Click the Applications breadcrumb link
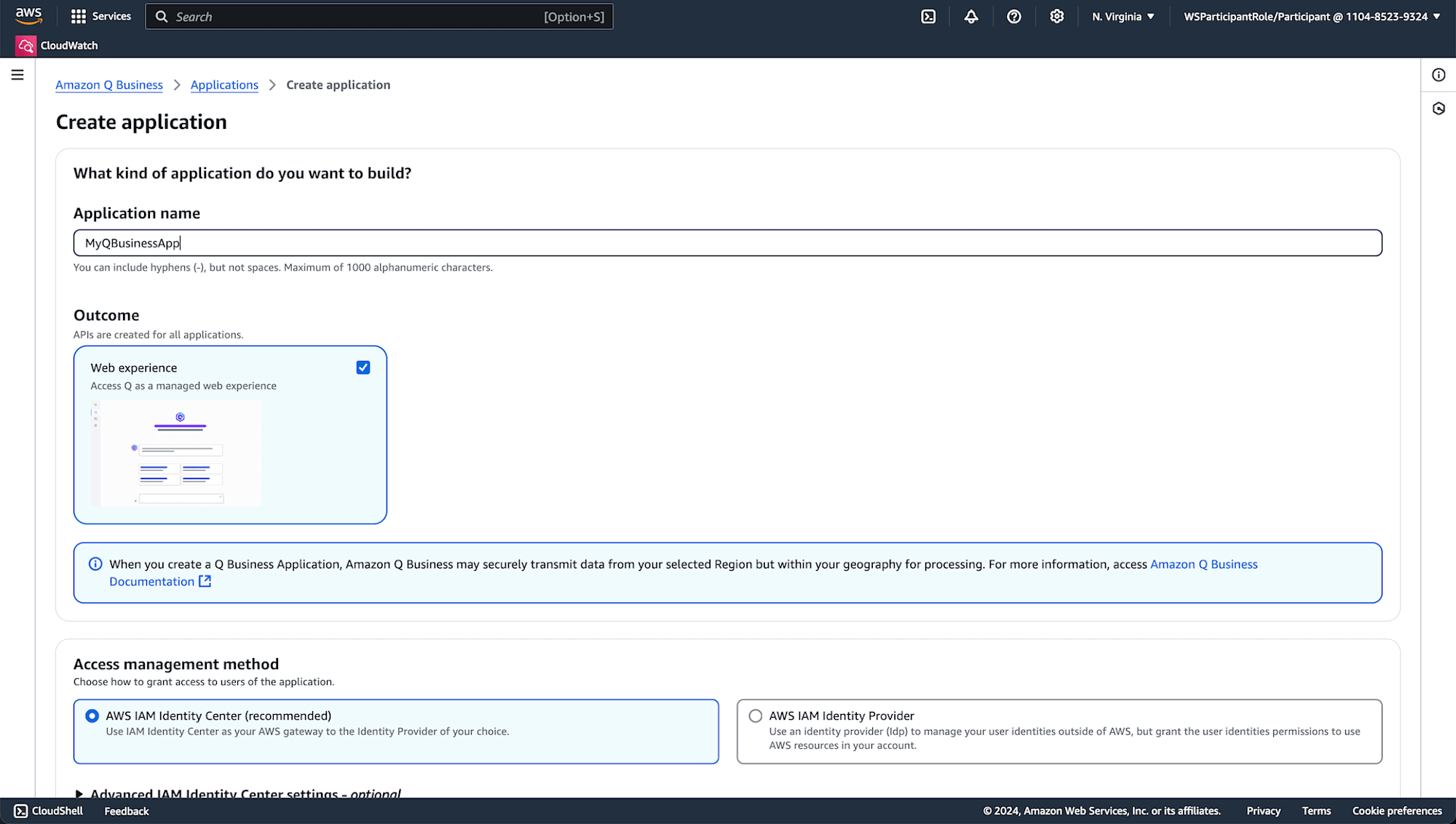The image size is (1456, 824). 224,85
